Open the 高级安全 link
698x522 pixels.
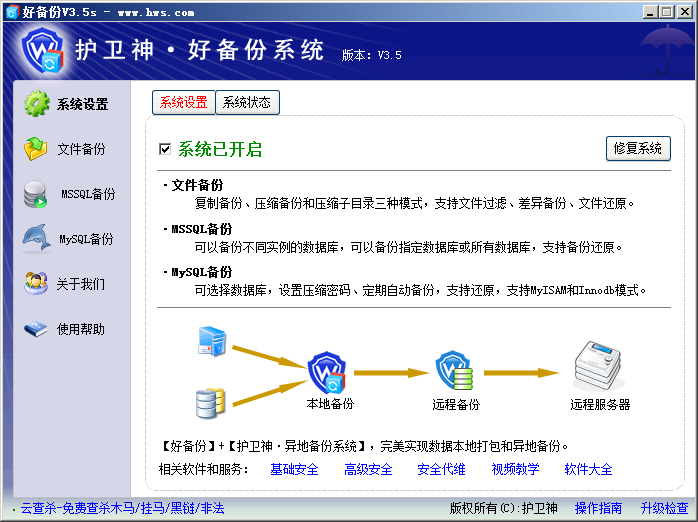click(368, 469)
